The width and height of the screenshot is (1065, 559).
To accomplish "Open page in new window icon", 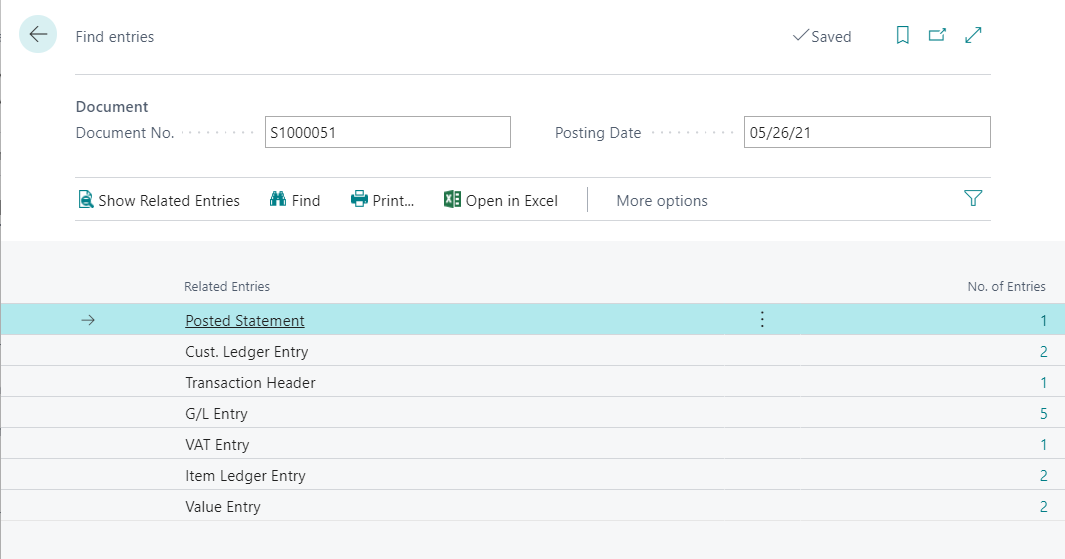I will pyautogui.click(x=937, y=36).
